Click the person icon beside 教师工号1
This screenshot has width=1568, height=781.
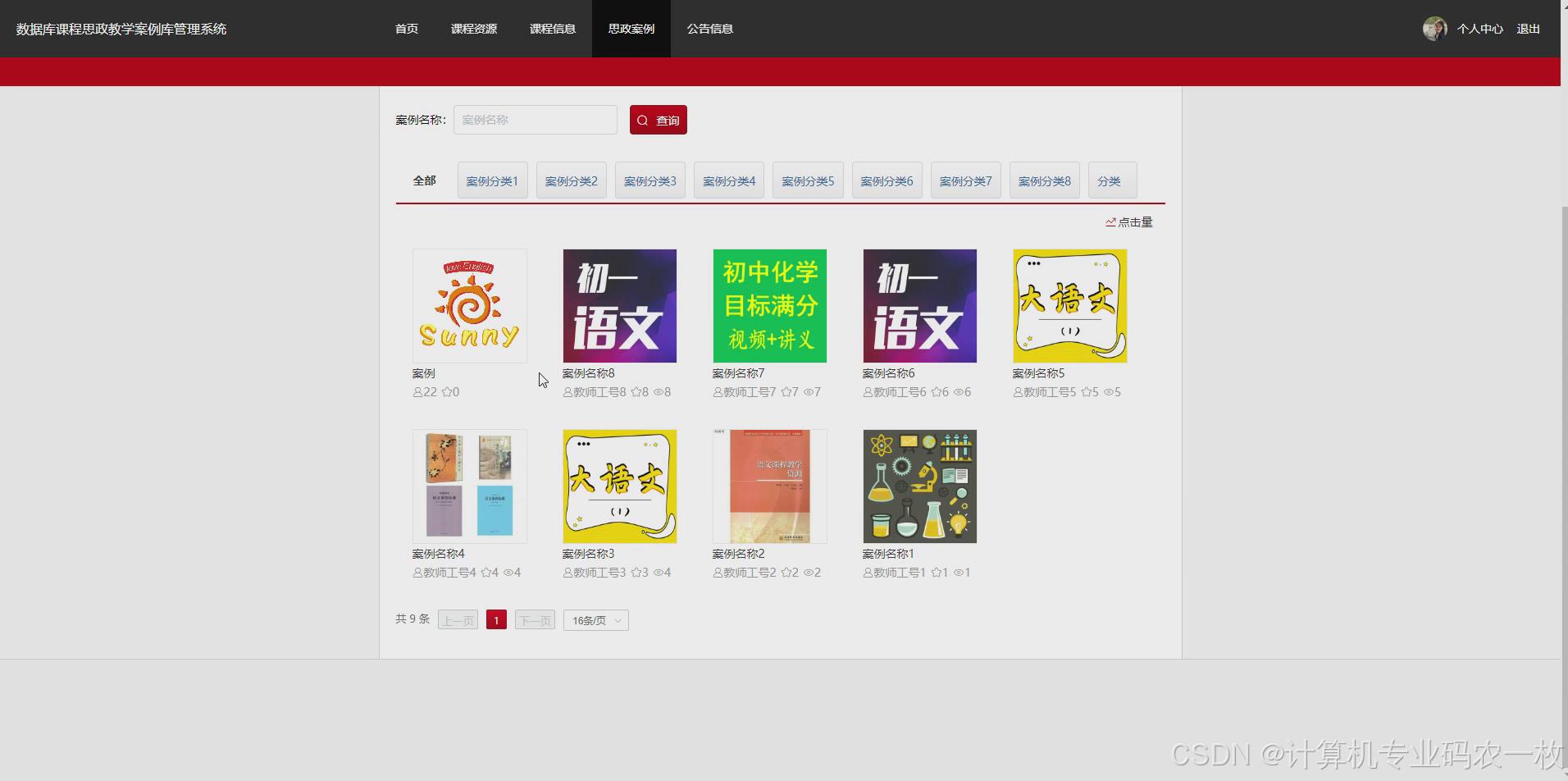click(867, 573)
